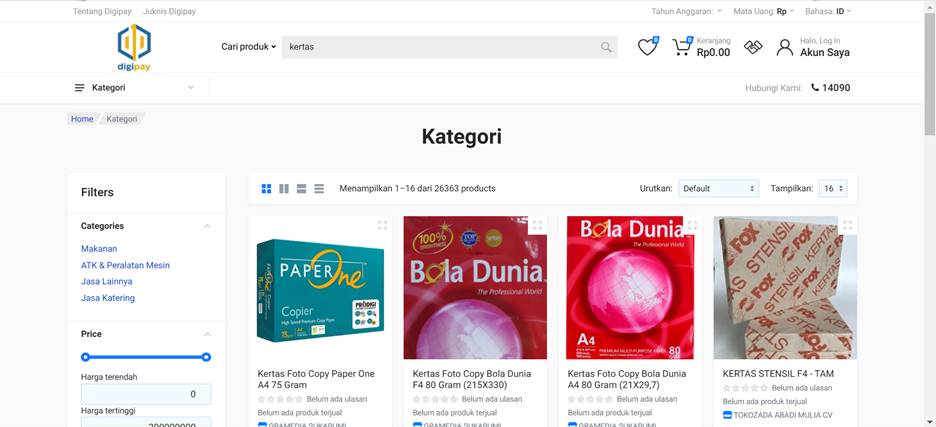Viewport: 936px width, 427px height.
Task: Filter by Jasa Lainnya category
Action: 107,281
